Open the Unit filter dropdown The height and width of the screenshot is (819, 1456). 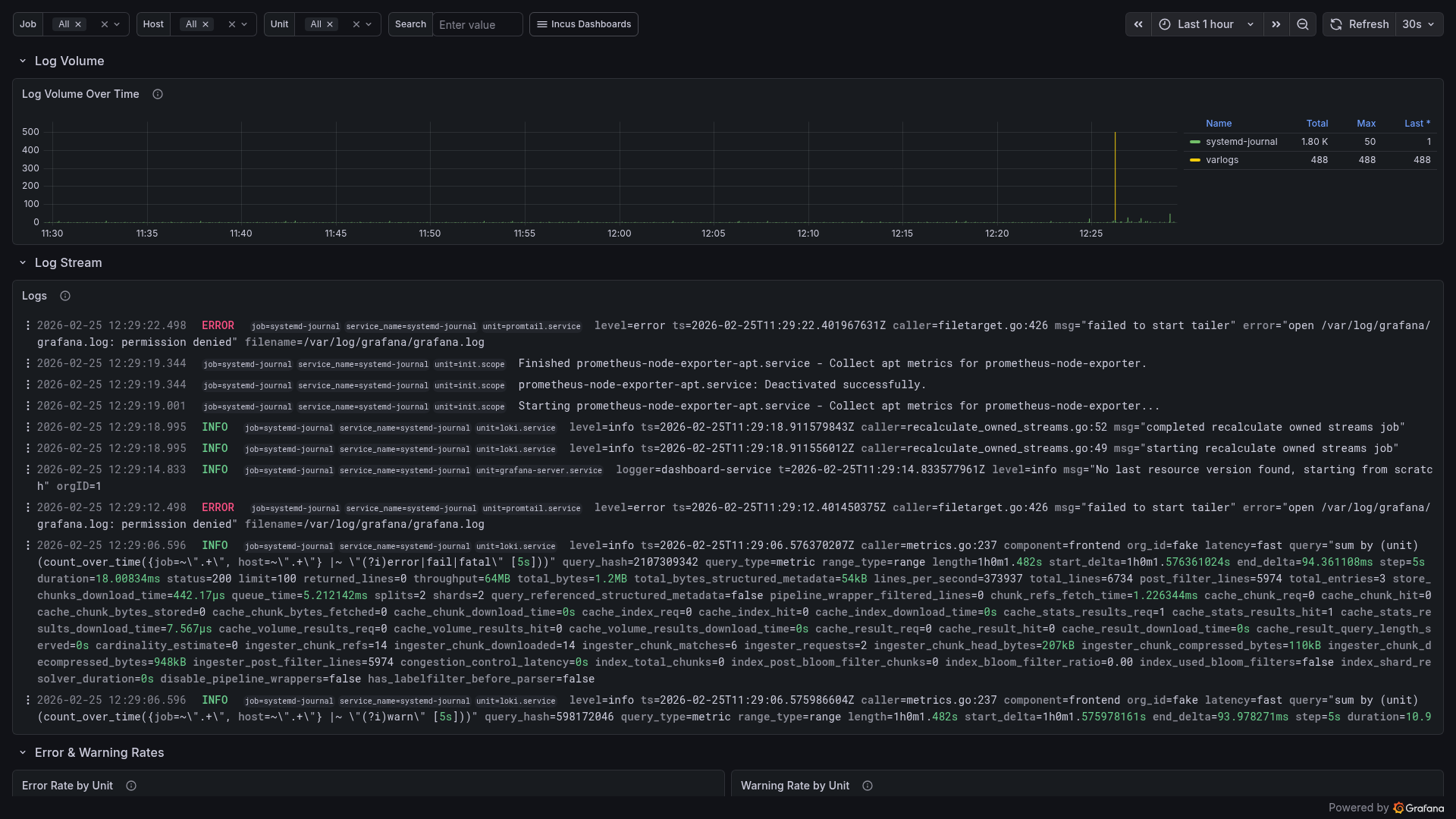tap(369, 24)
